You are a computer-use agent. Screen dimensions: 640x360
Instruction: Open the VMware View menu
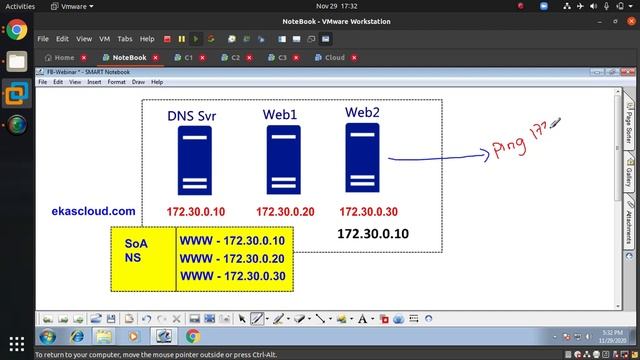point(84,39)
